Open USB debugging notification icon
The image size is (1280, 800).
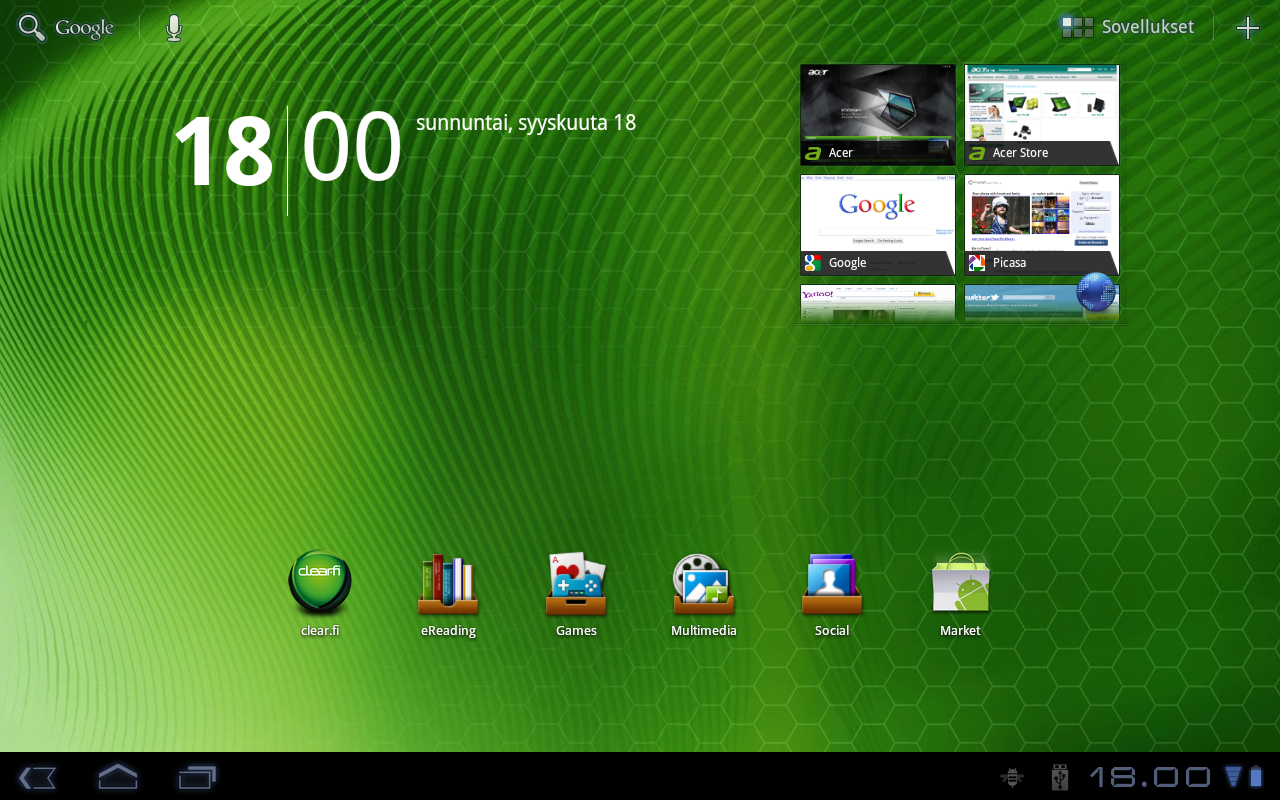click(1012, 776)
